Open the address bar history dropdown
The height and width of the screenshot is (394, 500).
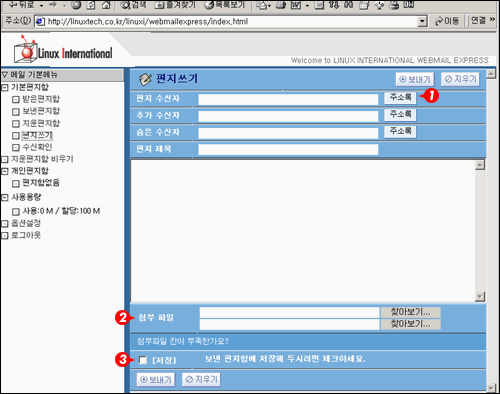tap(422, 22)
